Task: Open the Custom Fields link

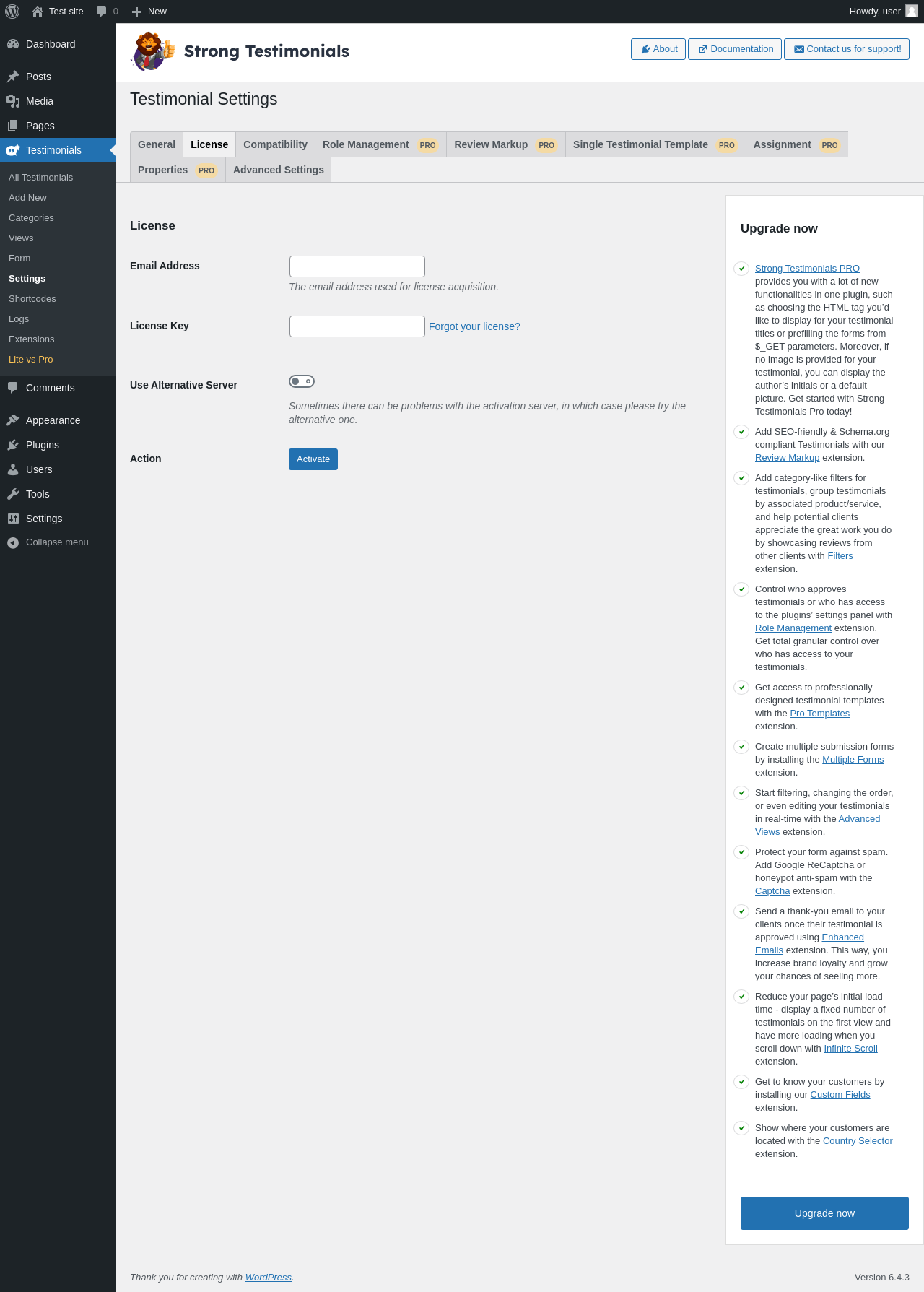Action: (x=840, y=1095)
